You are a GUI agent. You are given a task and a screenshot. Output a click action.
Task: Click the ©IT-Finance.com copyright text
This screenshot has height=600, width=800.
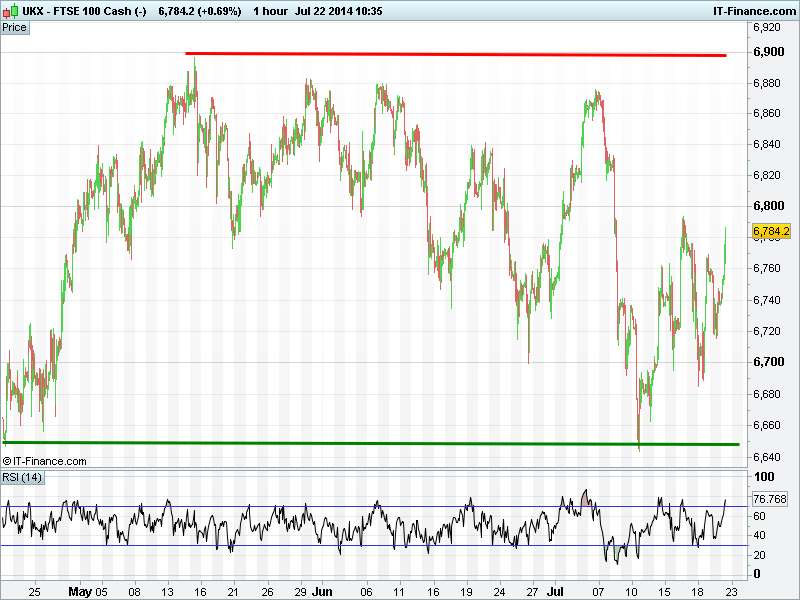(44, 461)
